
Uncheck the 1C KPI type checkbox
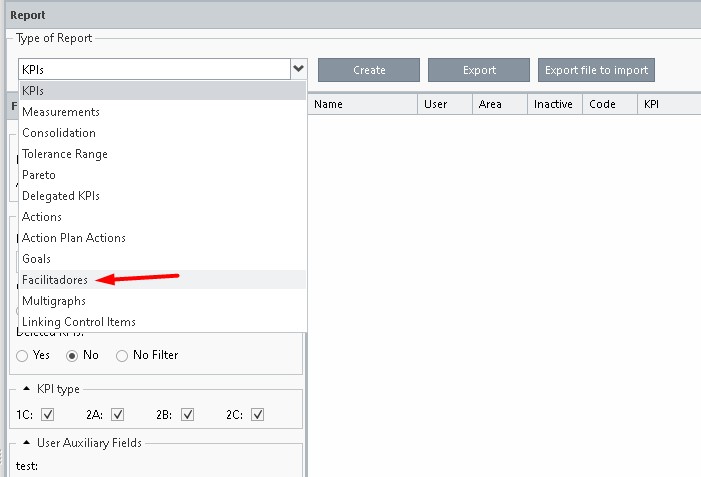pos(47,414)
